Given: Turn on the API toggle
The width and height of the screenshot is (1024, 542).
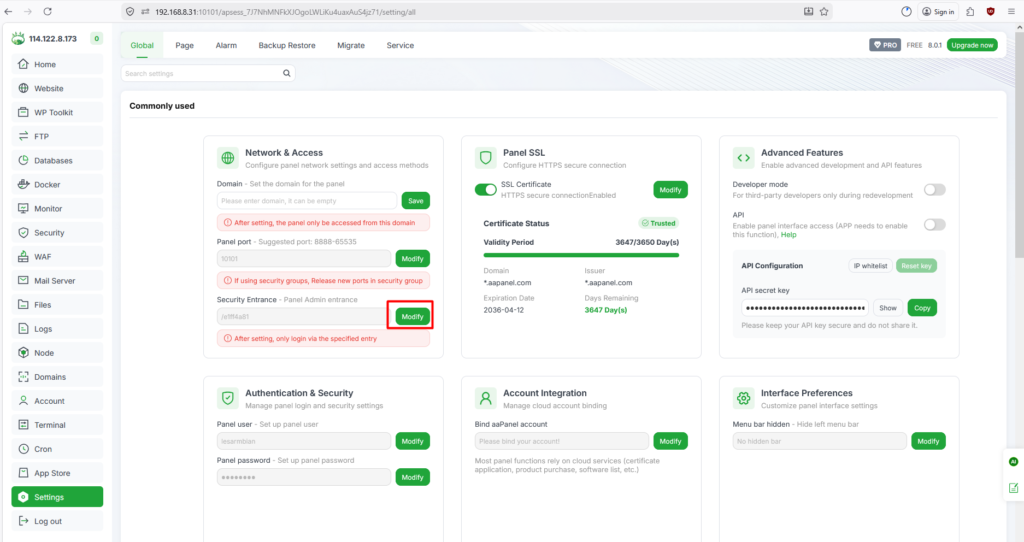Looking at the screenshot, I should pos(934,225).
